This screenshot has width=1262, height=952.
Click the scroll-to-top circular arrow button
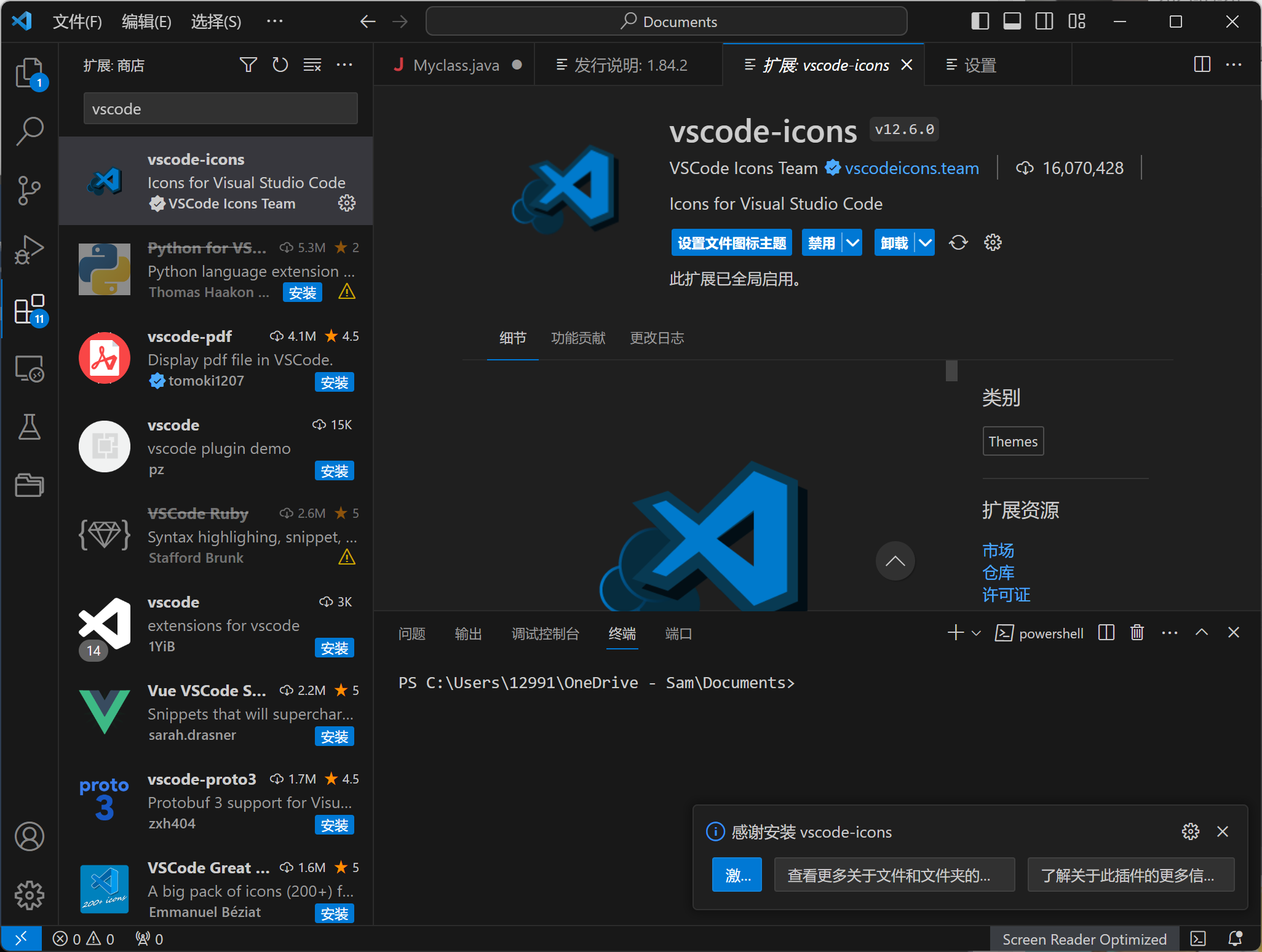click(895, 561)
